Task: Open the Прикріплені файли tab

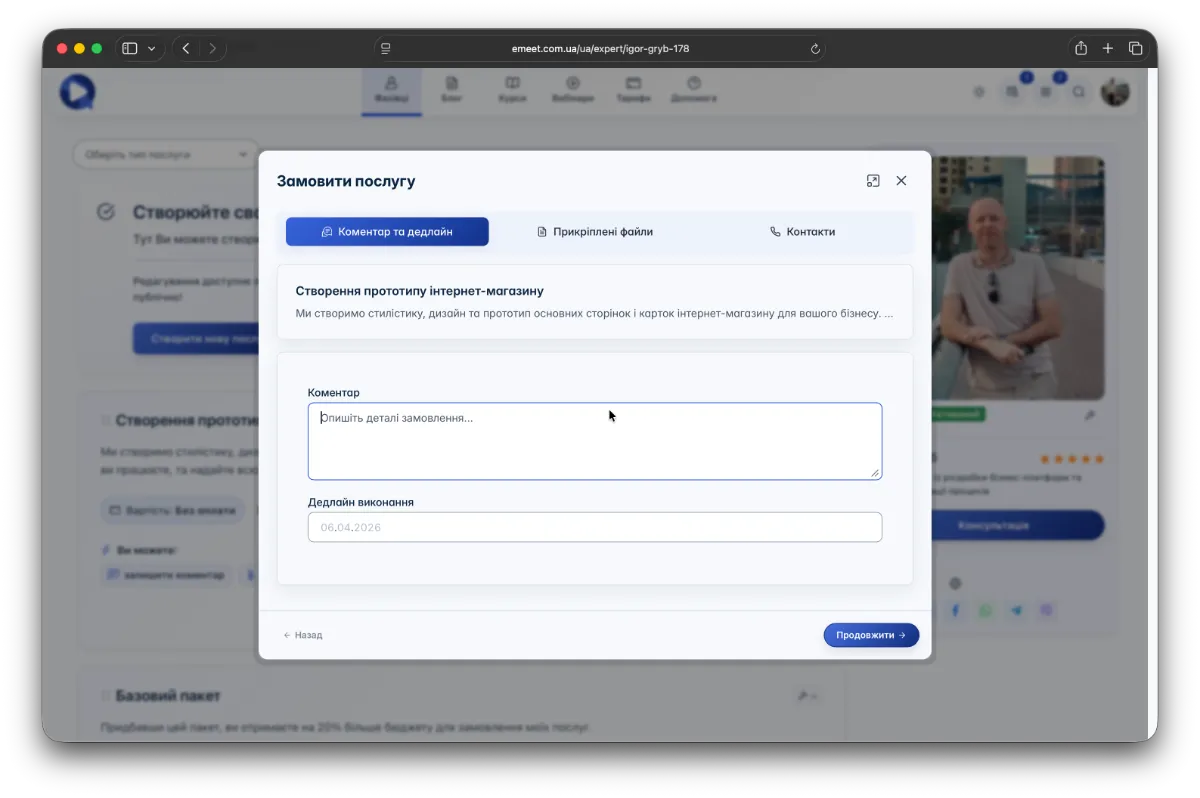Action: coord(595,232)
